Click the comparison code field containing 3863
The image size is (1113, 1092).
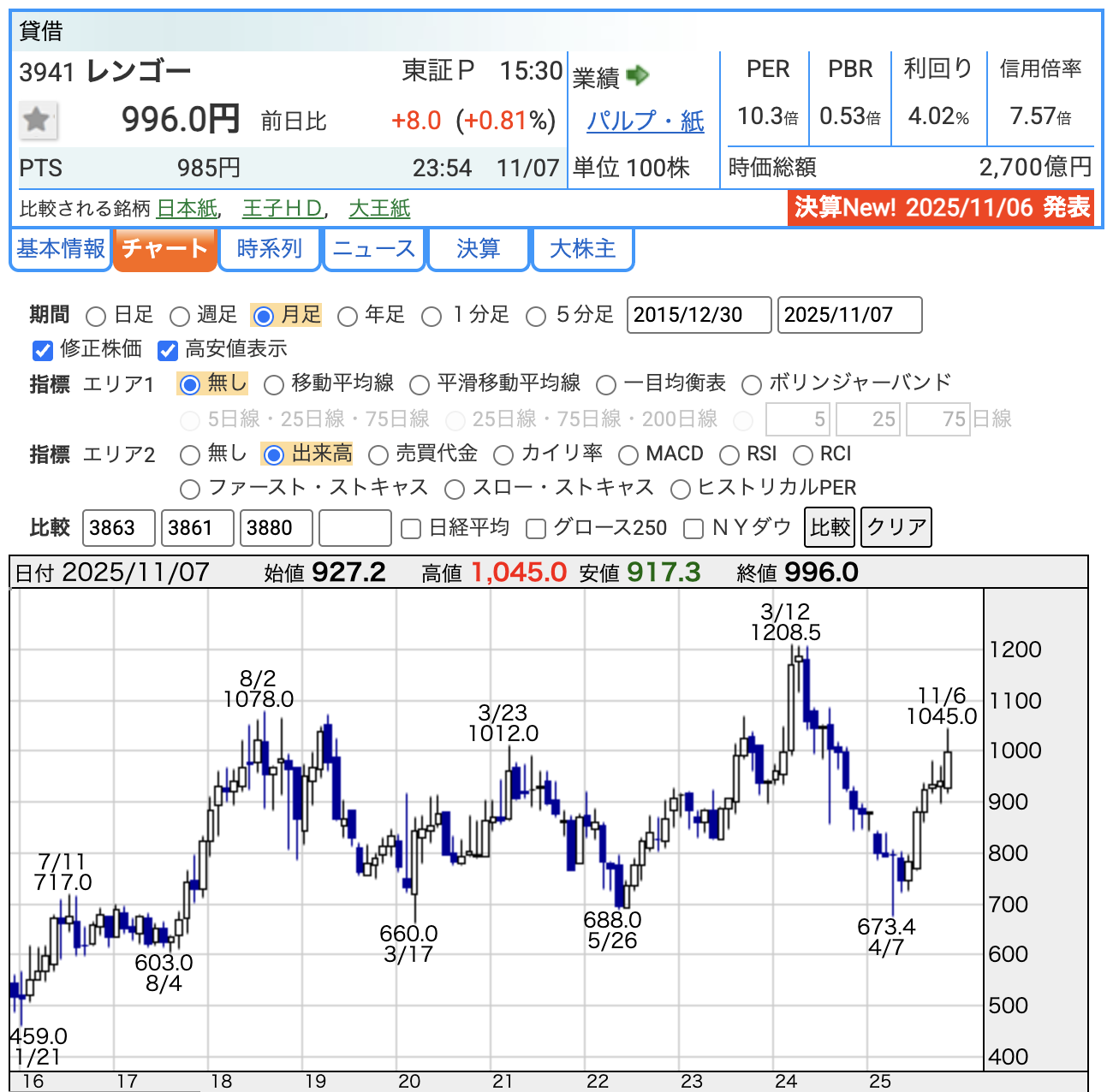[119, 528]
